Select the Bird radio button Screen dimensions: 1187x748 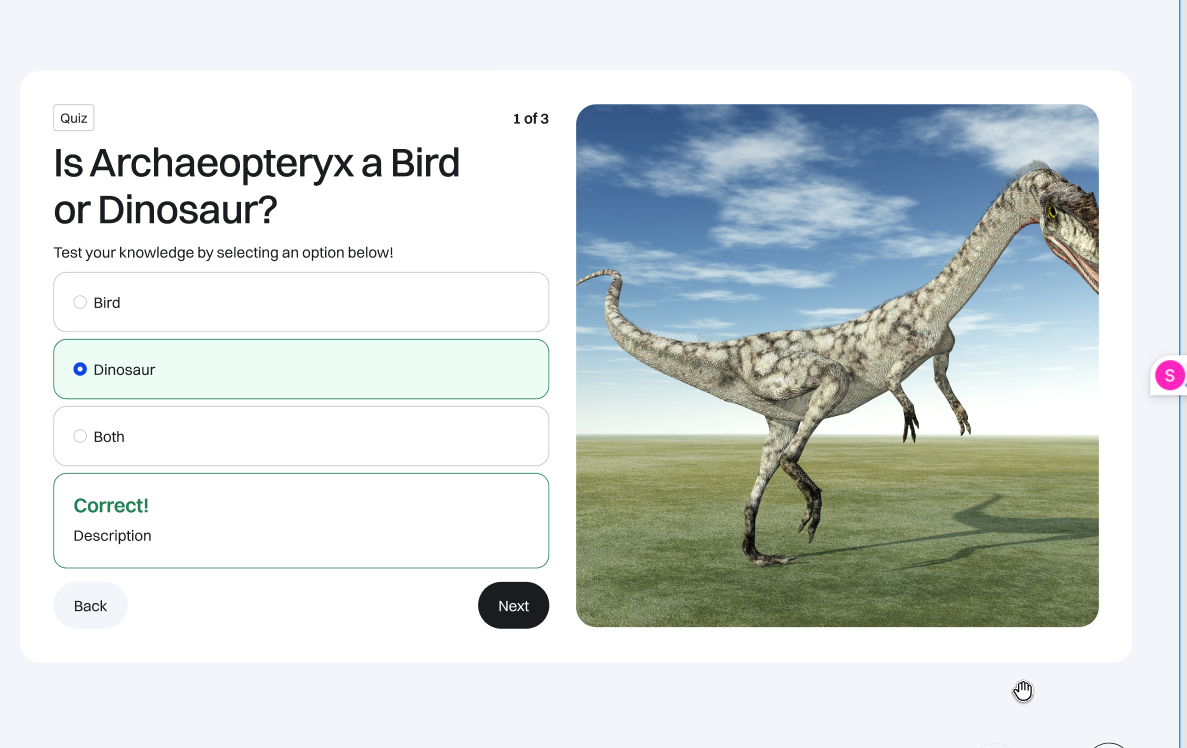79,302
